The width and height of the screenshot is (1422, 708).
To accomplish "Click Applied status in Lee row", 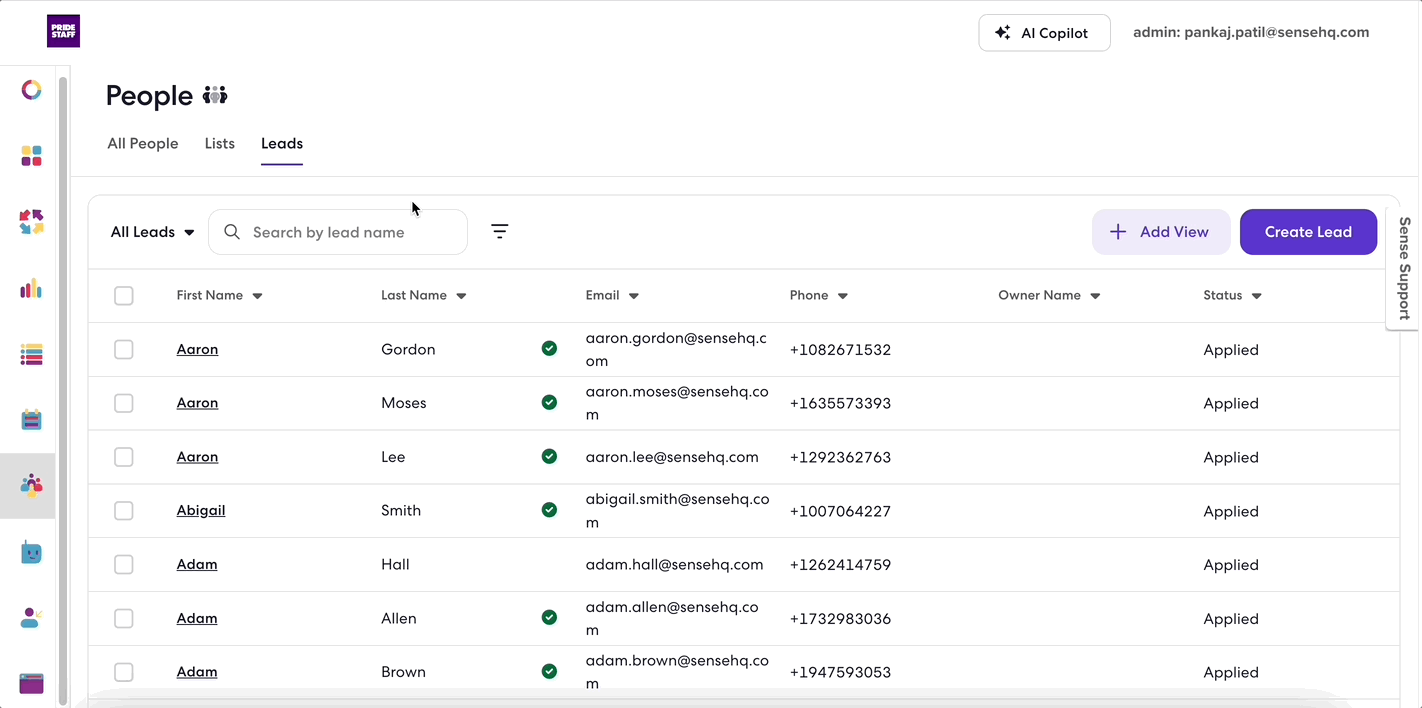I will pyautogui.click(x=1231, y=457).
